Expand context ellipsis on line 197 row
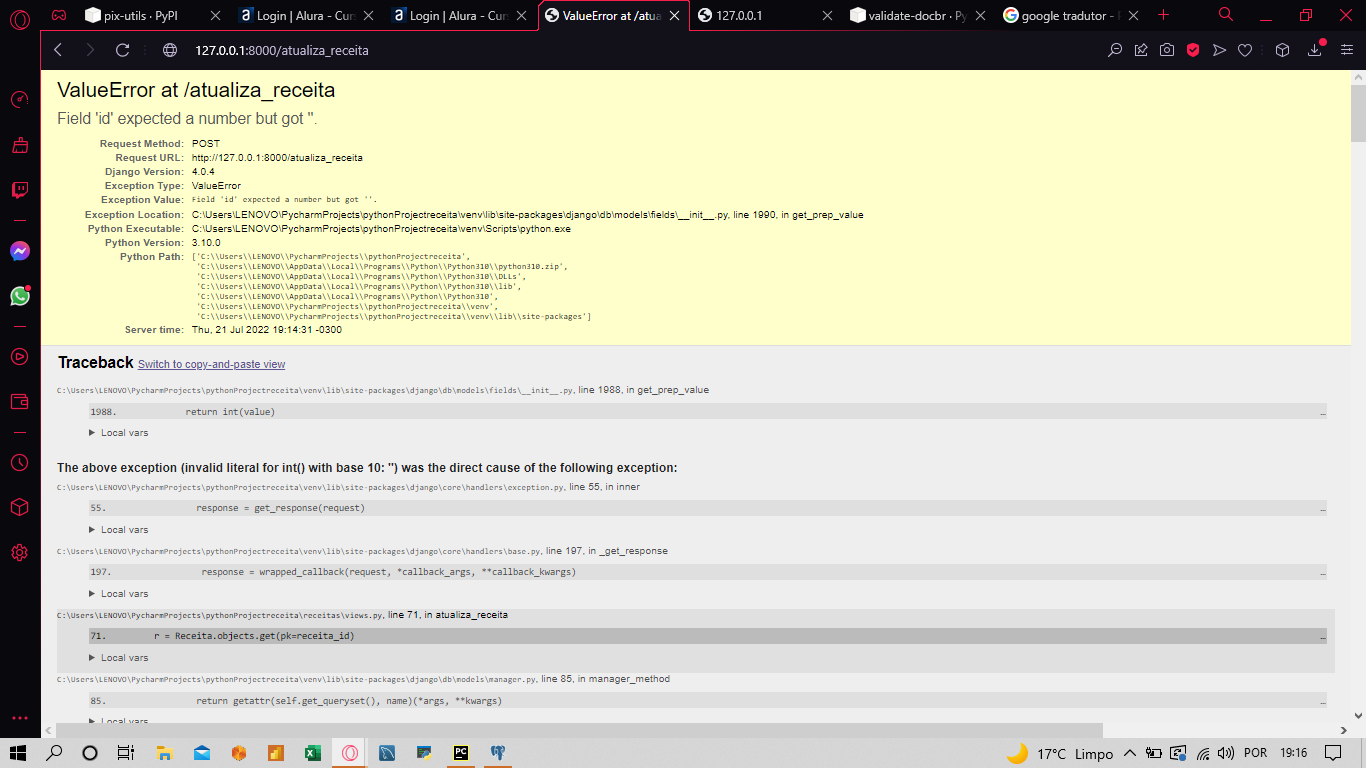Image resolution: width=1366 pixels, height=768 pixels. (1323, 572)
